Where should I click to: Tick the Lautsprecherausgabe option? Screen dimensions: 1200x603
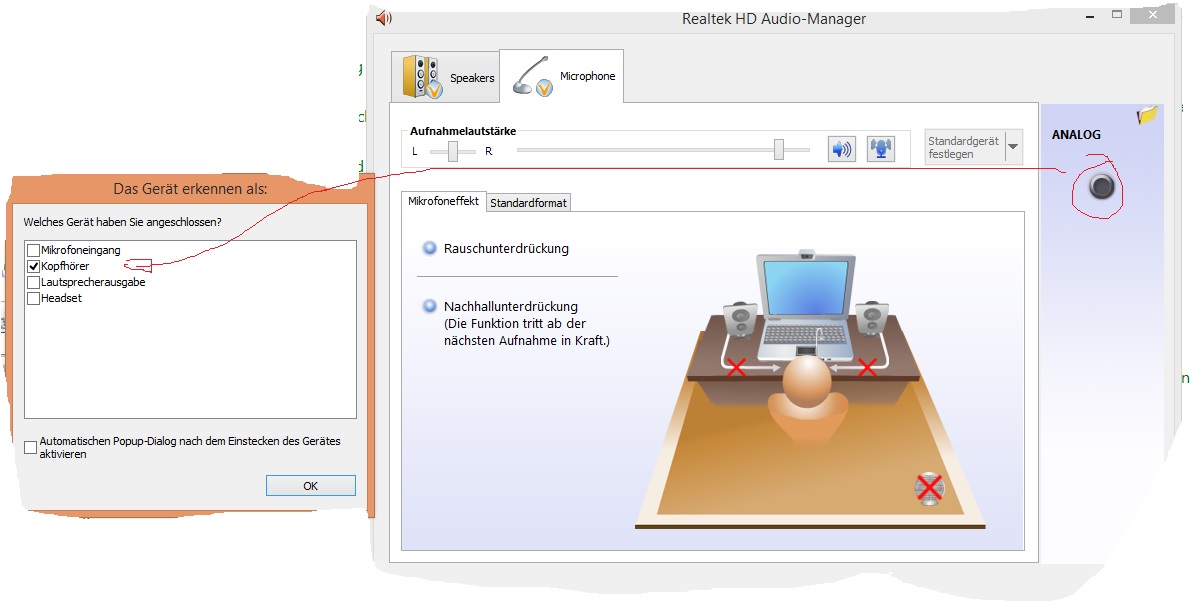[34, 282]
